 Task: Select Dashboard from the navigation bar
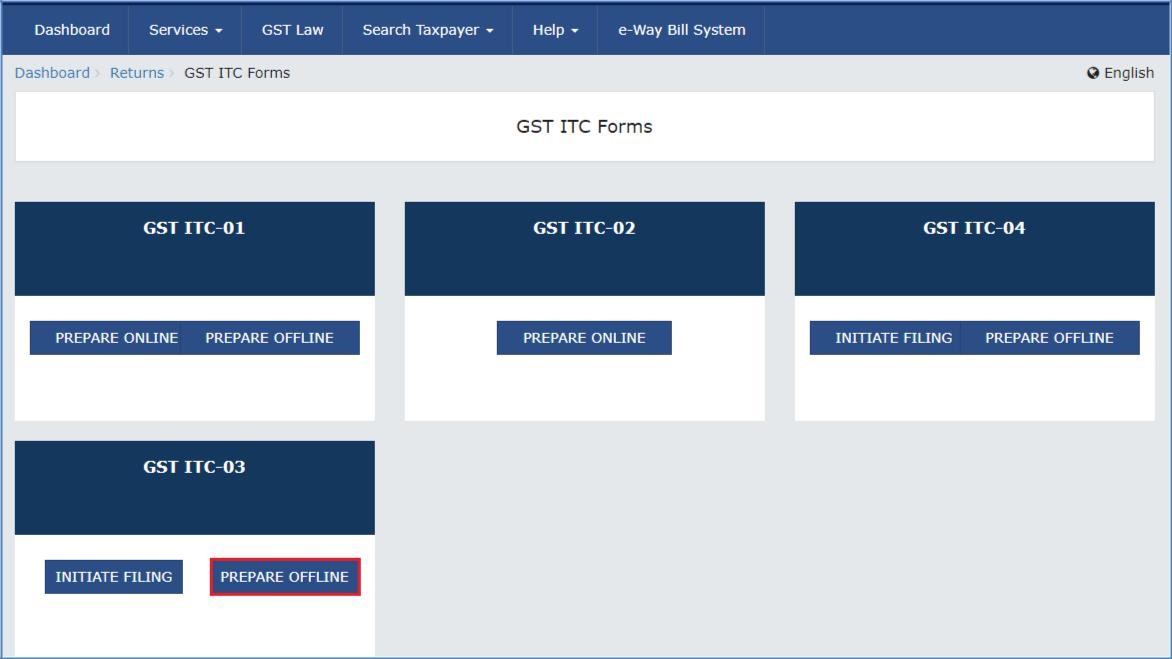pyautogui.click(x=71, y=29)
